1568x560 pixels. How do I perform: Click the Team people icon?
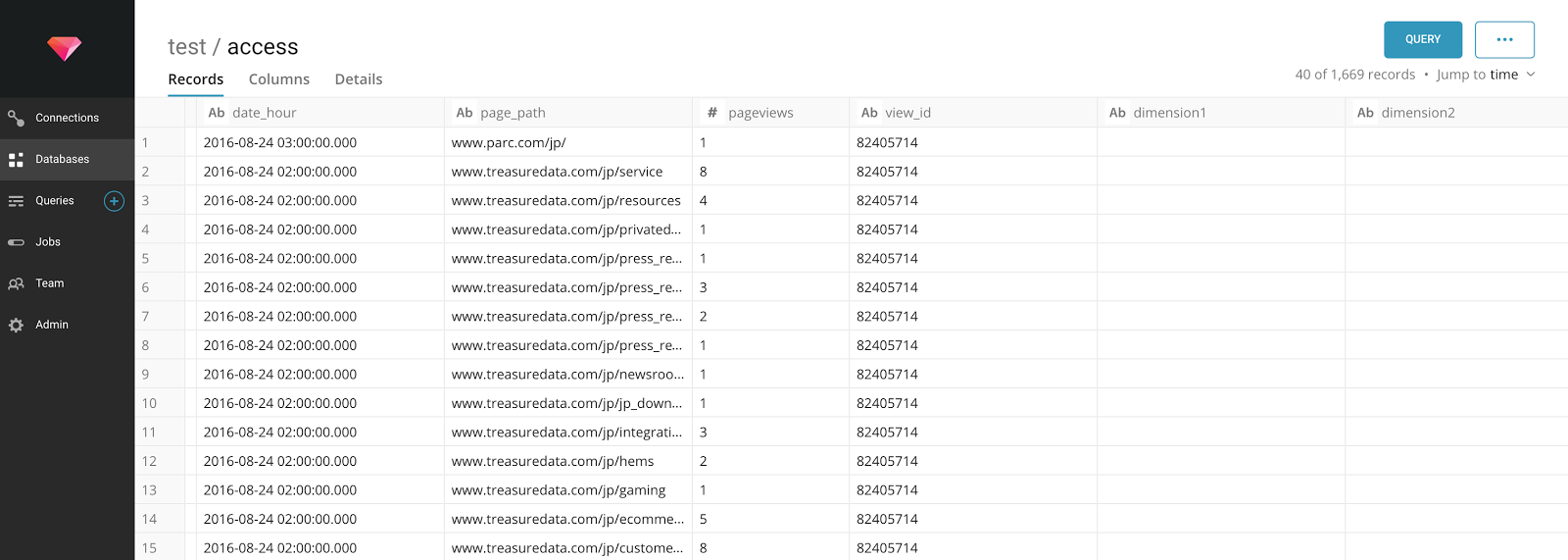pyautogui.click(x=16, y=283)
